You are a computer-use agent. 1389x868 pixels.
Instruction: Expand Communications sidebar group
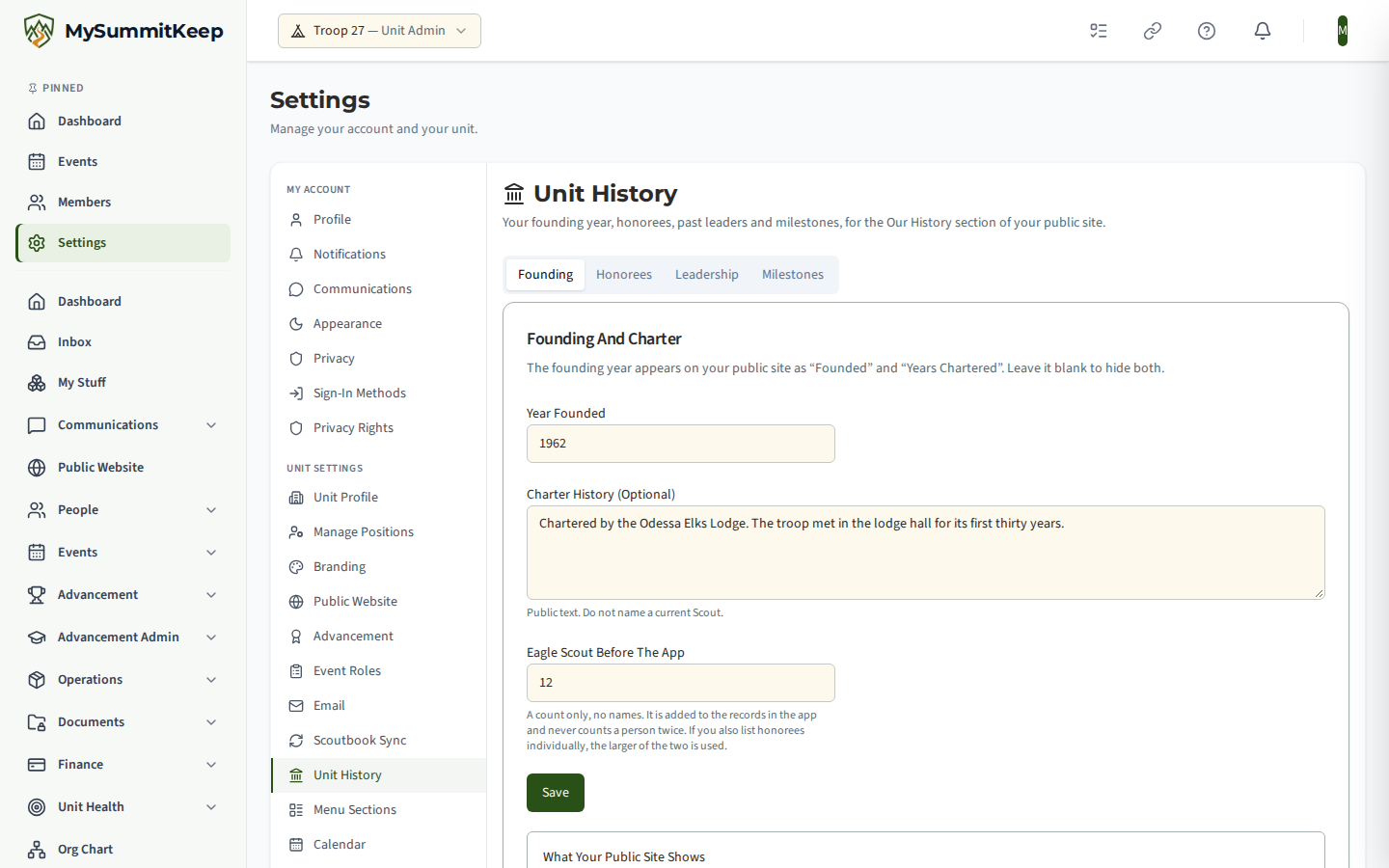123,425
